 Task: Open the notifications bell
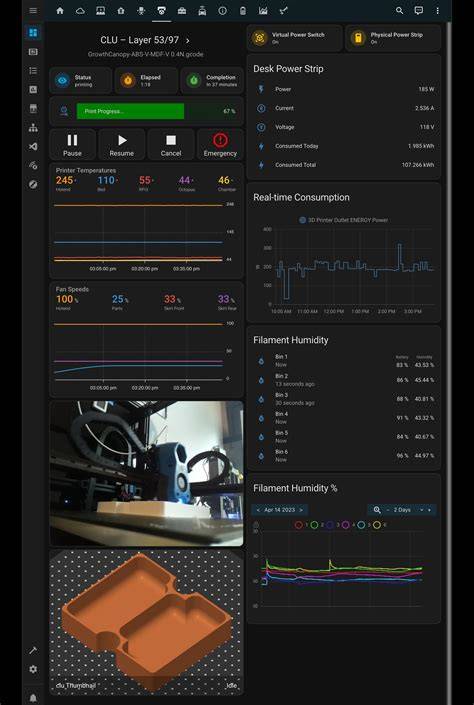point(33,697)
